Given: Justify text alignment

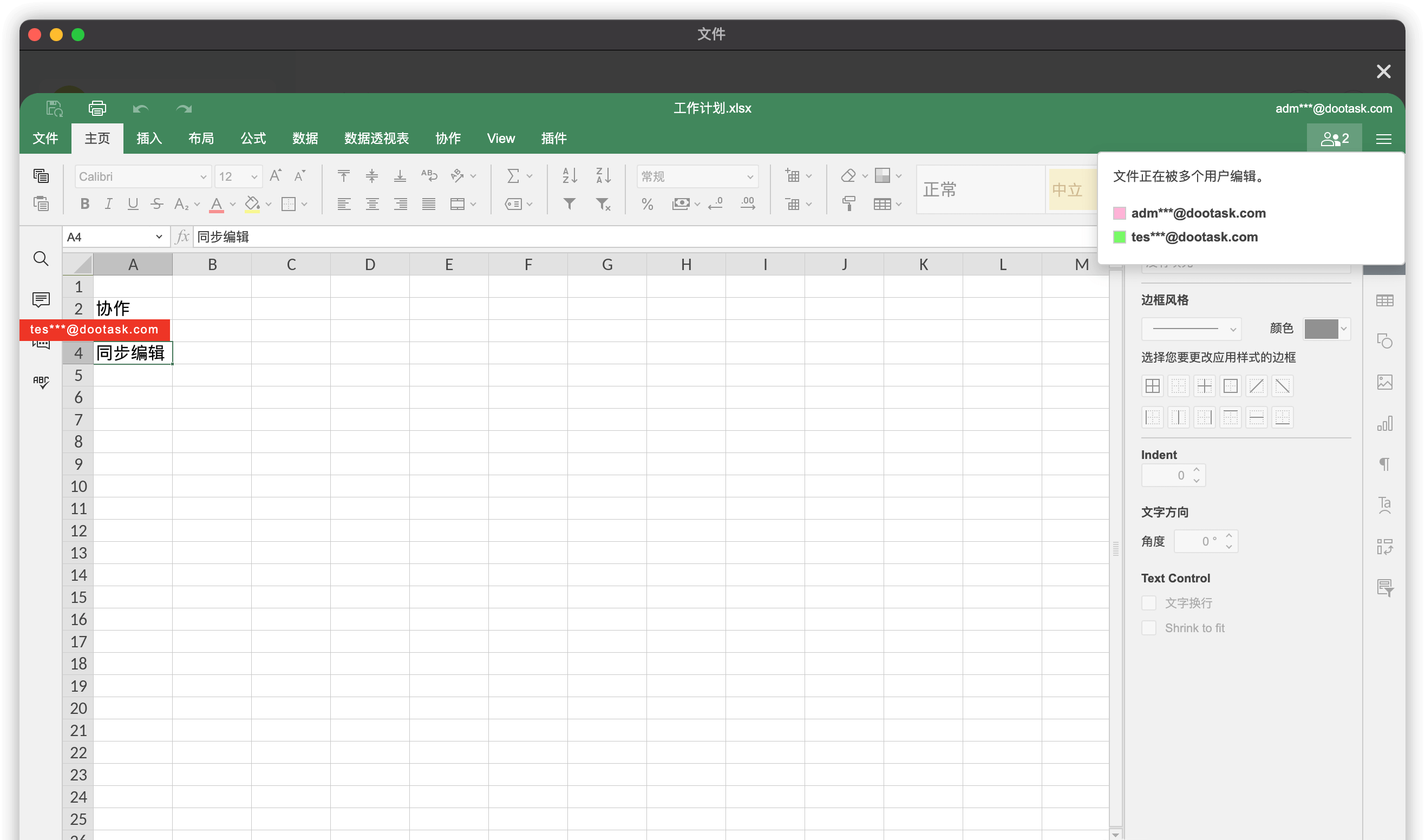Looking at the screenshot, I should 429,205.
